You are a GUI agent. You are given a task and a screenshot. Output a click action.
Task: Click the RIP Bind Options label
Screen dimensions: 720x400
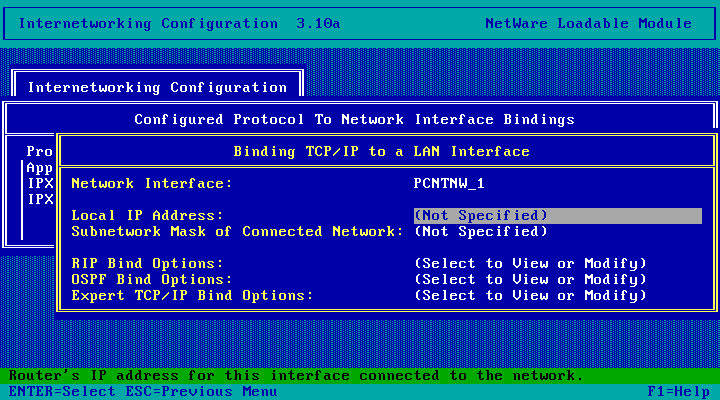[x=147, y=264]
